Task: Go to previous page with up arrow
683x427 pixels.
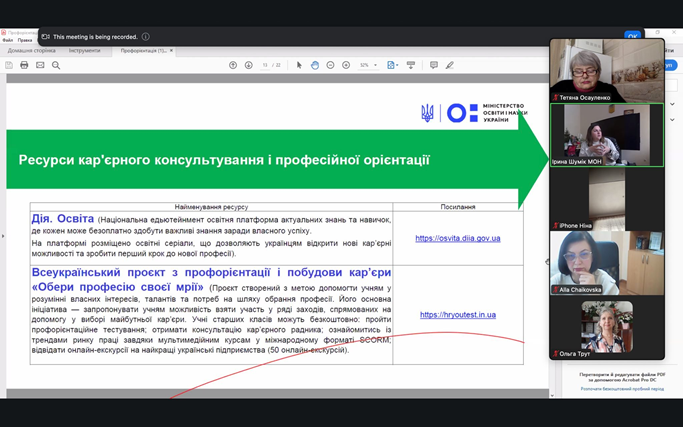Action: [x=233, y=65]
